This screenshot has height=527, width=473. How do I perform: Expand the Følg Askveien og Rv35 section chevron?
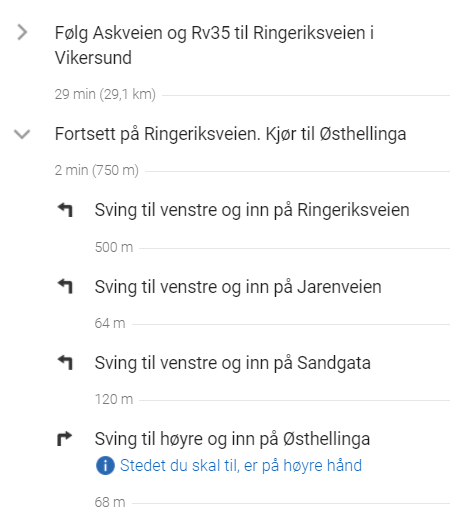22,33
